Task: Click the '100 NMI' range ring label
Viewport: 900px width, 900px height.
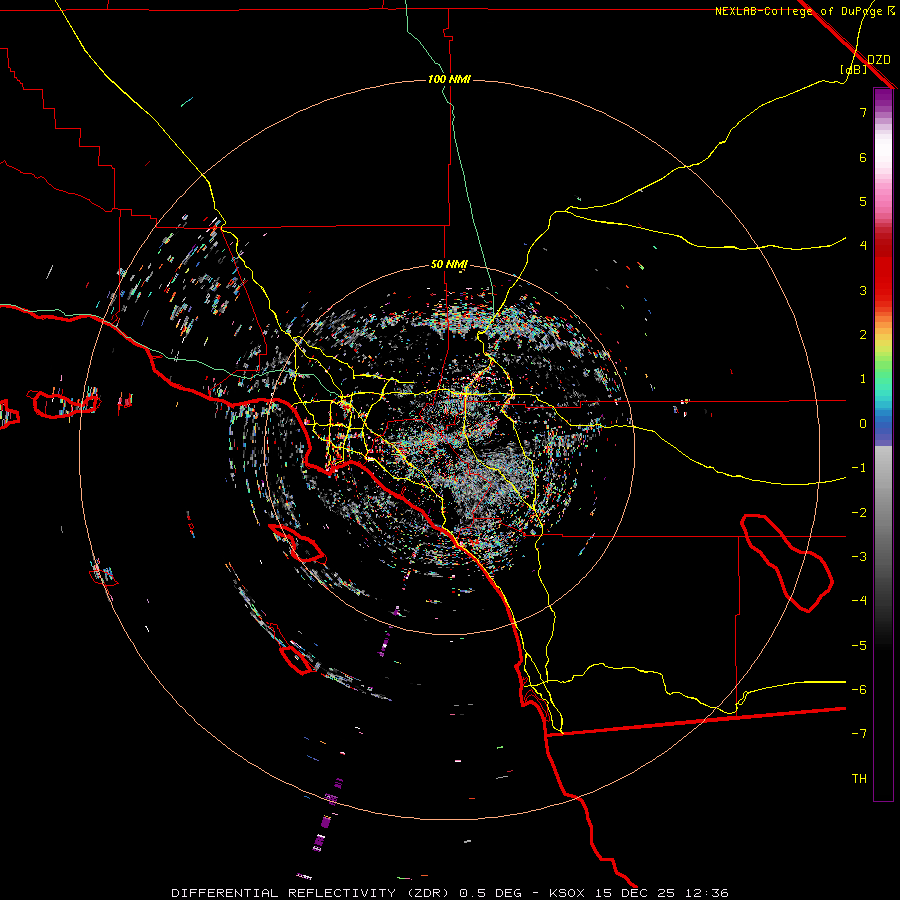Action: pyautogui.click(x=449, y=79)
